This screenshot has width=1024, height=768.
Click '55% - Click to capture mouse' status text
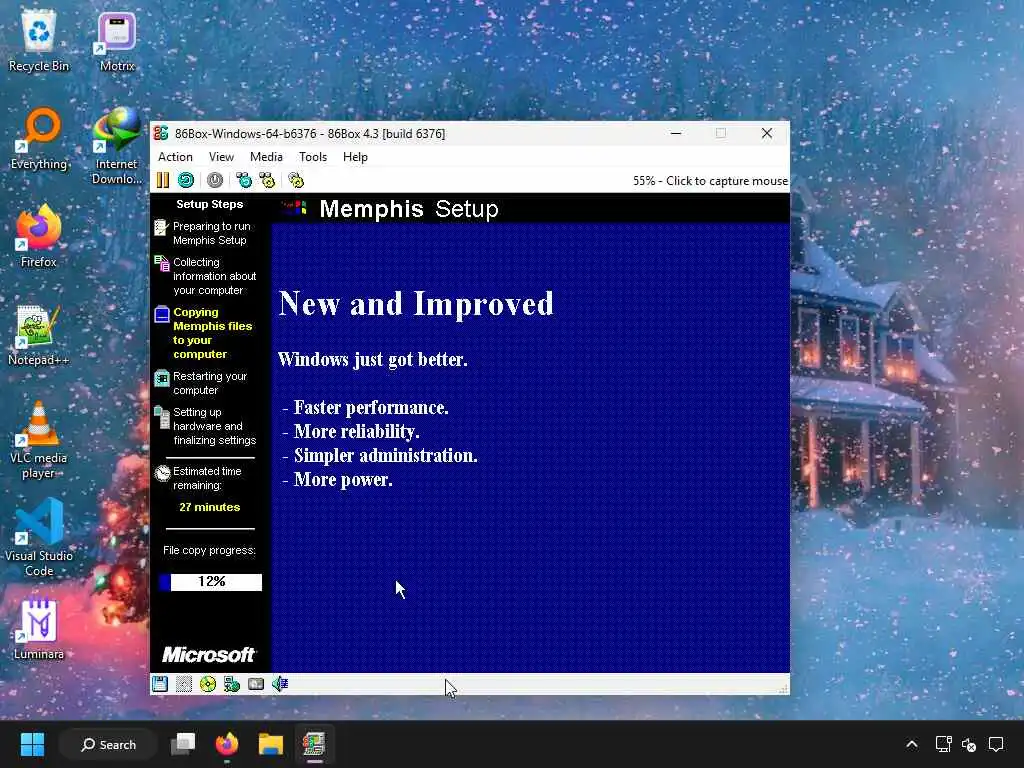click(710, 181)
